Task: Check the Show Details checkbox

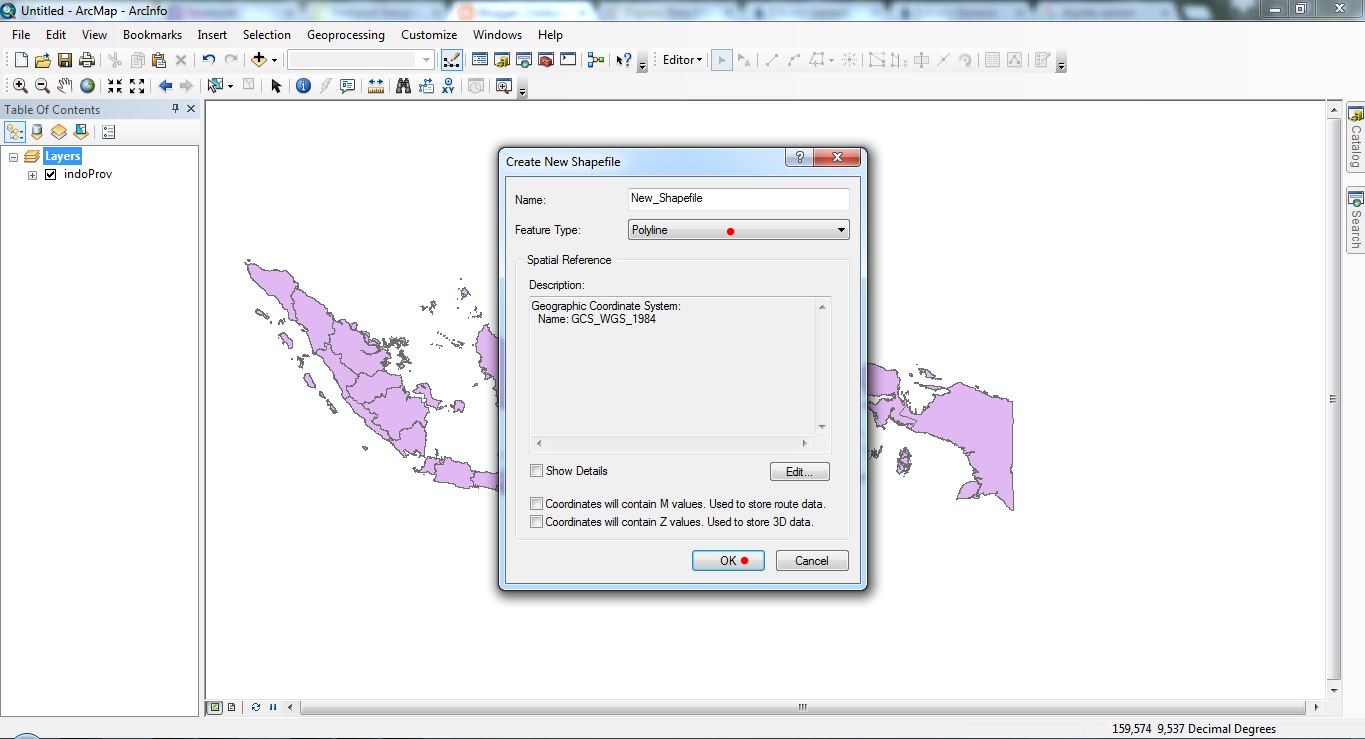Action: tap(537, 470)
